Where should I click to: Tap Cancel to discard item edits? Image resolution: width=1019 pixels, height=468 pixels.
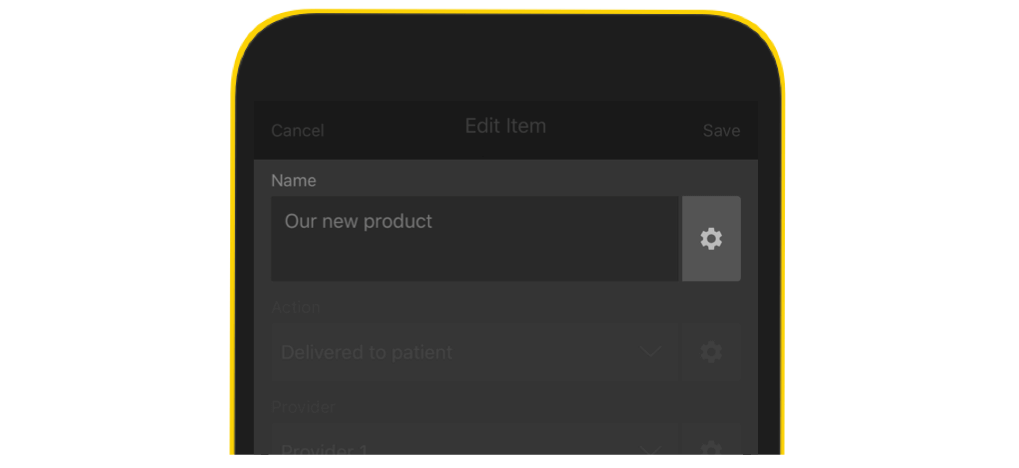point(297,131)
